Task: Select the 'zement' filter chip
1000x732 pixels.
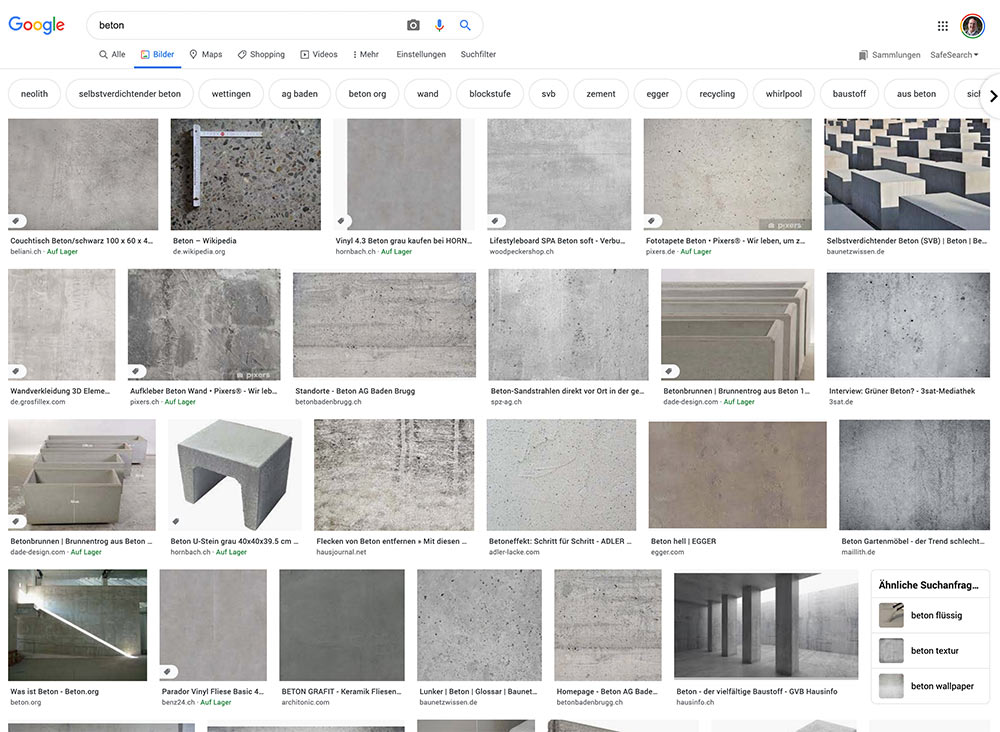Action: pos(601,94)
